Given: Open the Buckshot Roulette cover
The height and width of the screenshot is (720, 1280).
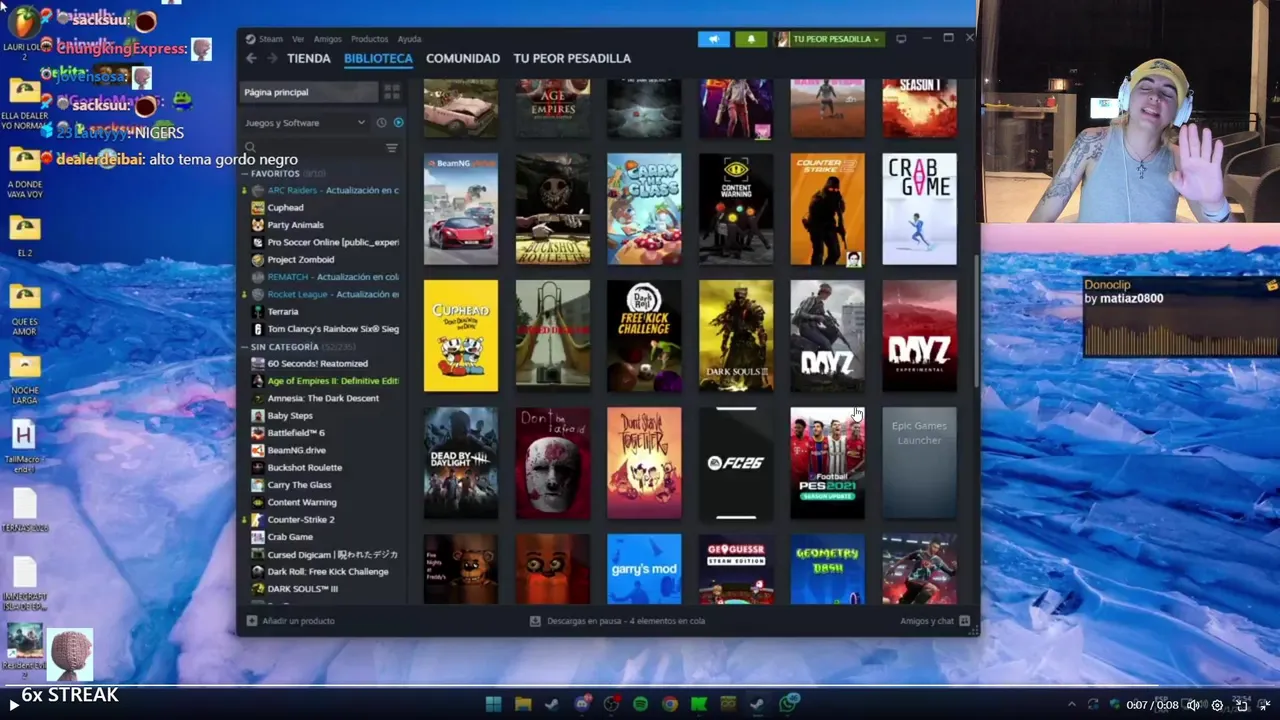Looking at the screenshot, I should click(x=553, y=209).
